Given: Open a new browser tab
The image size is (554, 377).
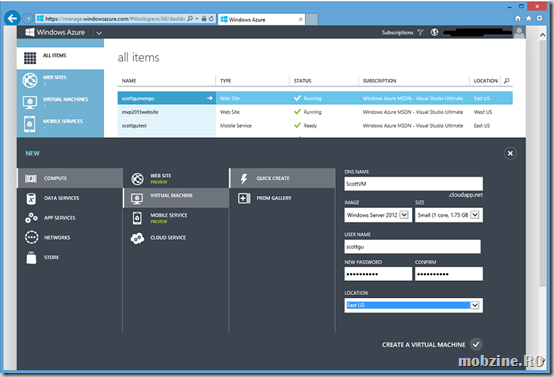Looking at the screenshot, I should tap(312, 19).
